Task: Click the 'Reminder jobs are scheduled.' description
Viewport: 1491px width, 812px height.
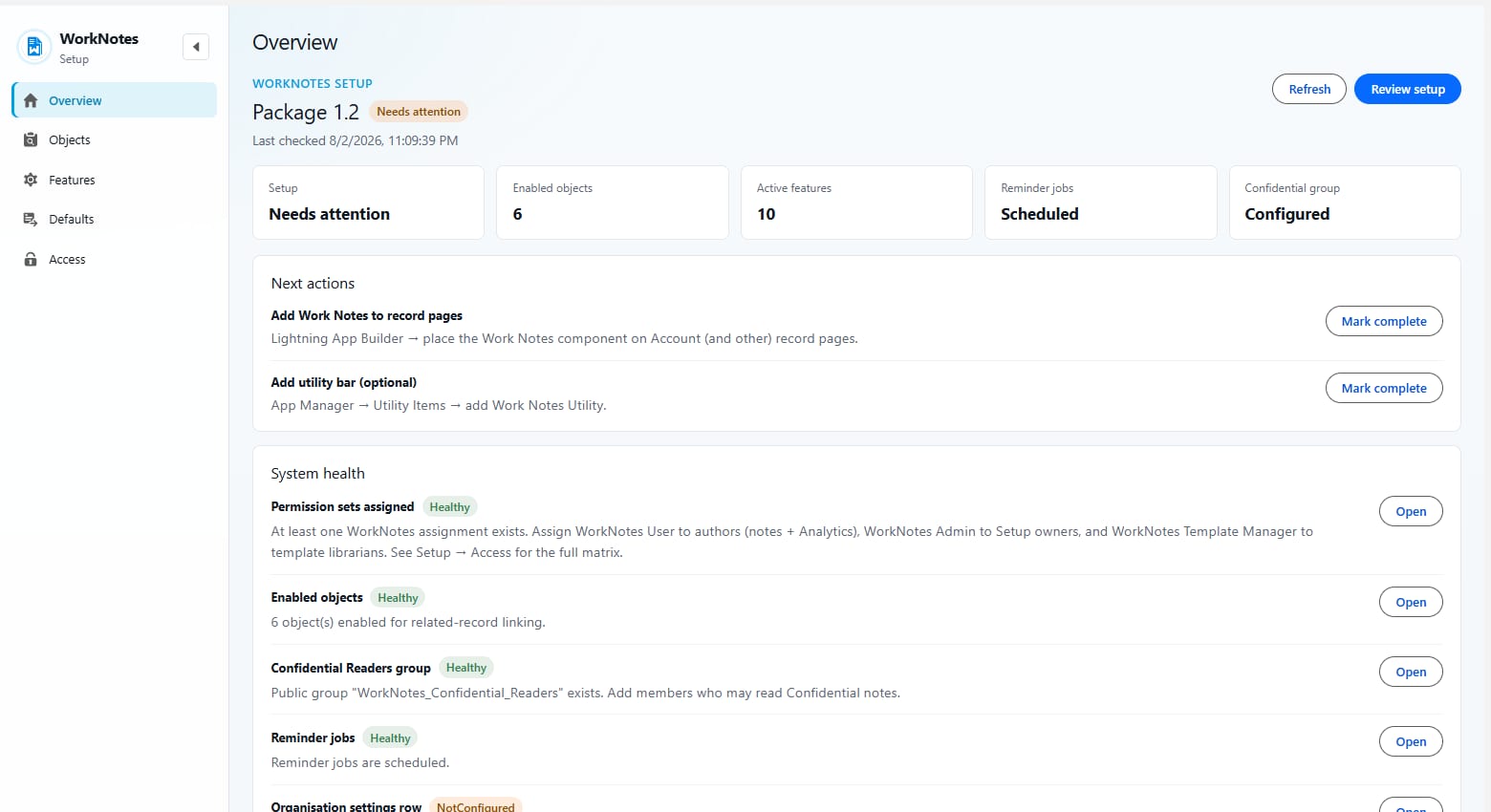Action: click(x=360, y=762)
